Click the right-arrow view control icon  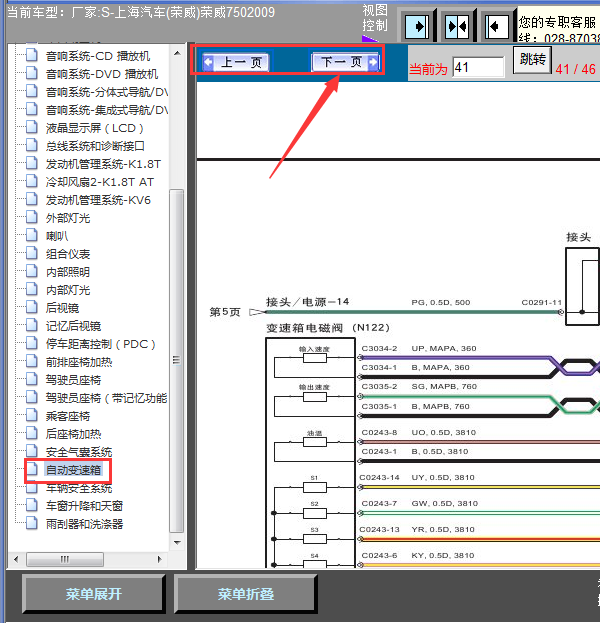pos(417,27)
